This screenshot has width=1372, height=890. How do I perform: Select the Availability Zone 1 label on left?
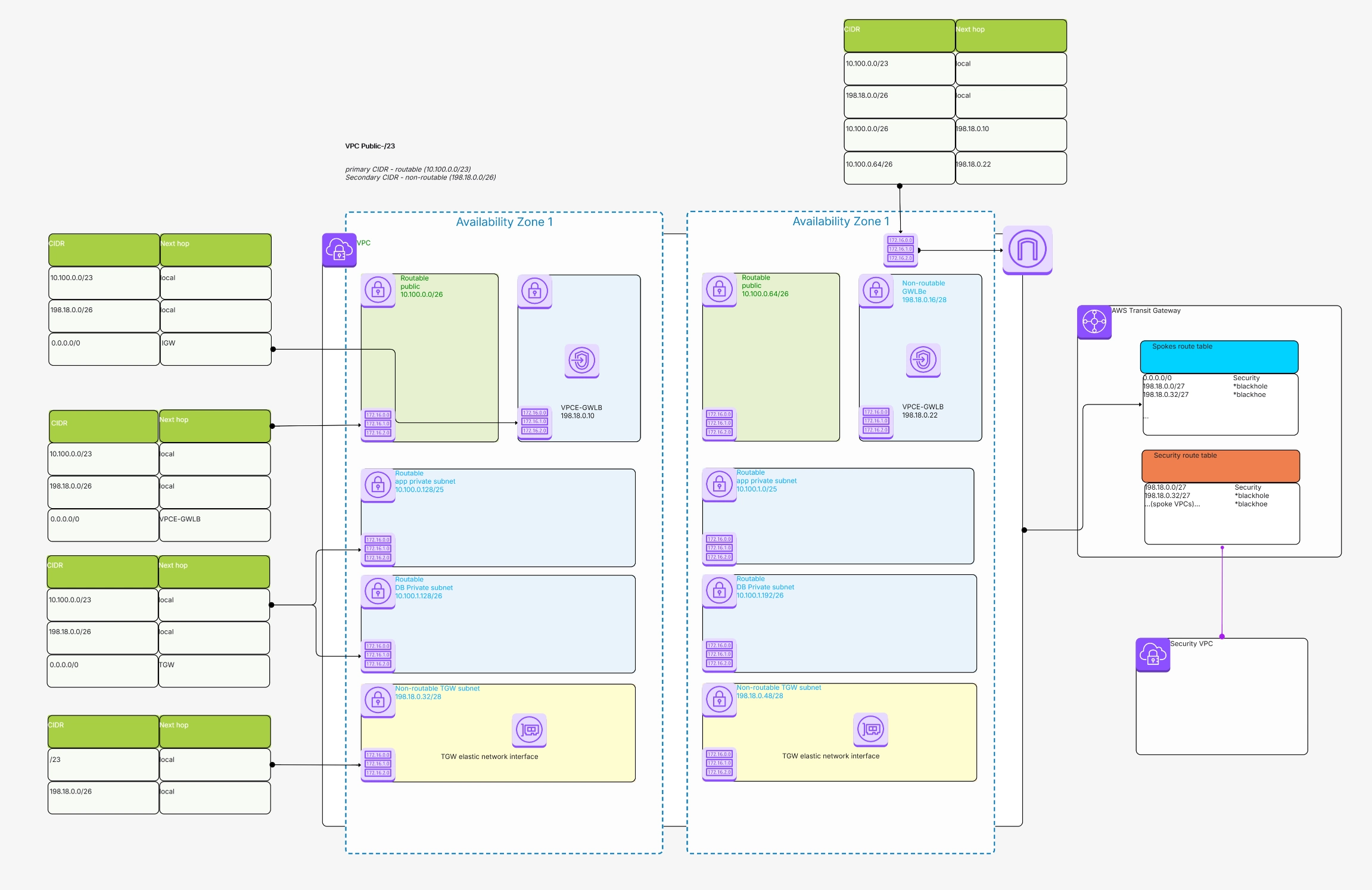(x=503, y=221)
